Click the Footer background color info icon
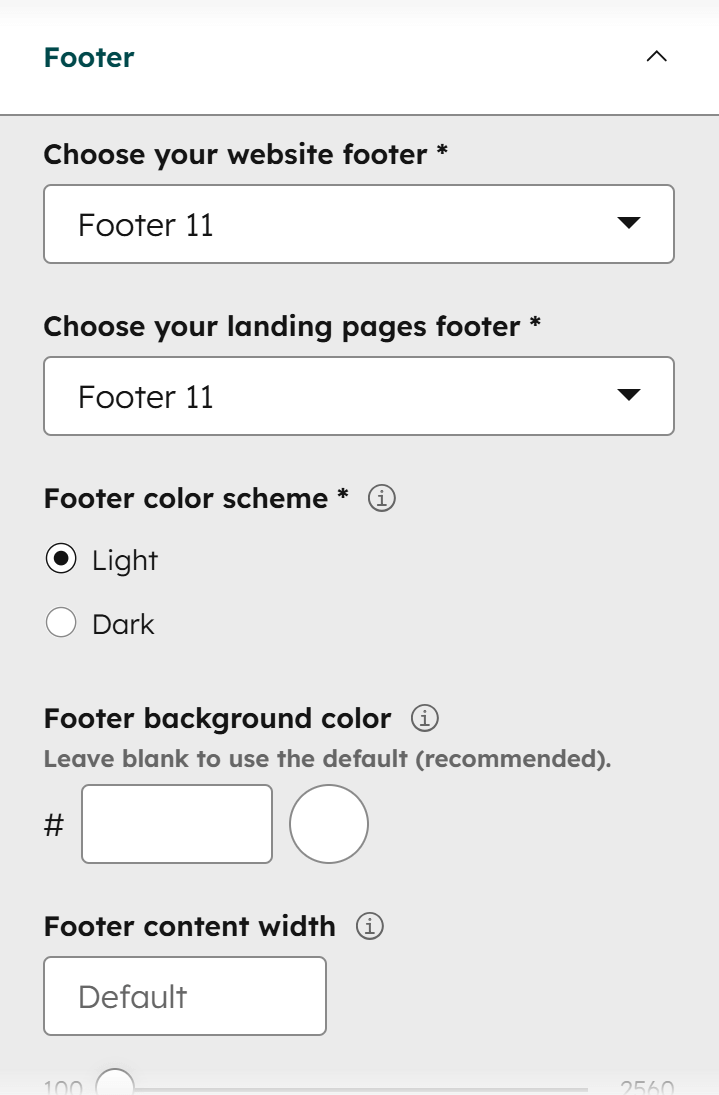This screenshot has height=1095, width=719. point(423,717)
